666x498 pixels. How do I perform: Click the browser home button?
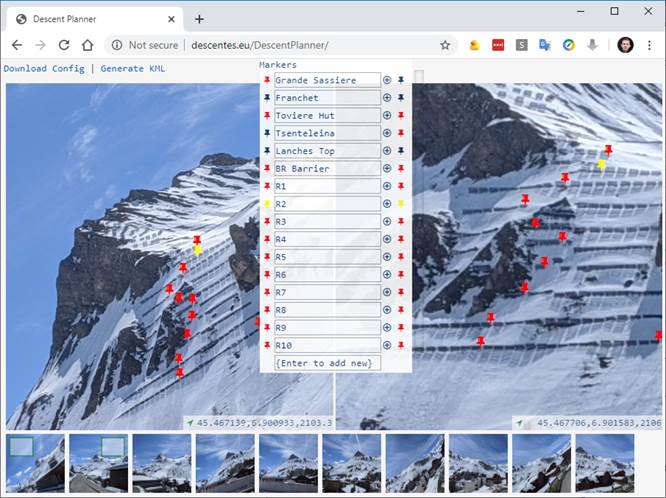point(87,45)
